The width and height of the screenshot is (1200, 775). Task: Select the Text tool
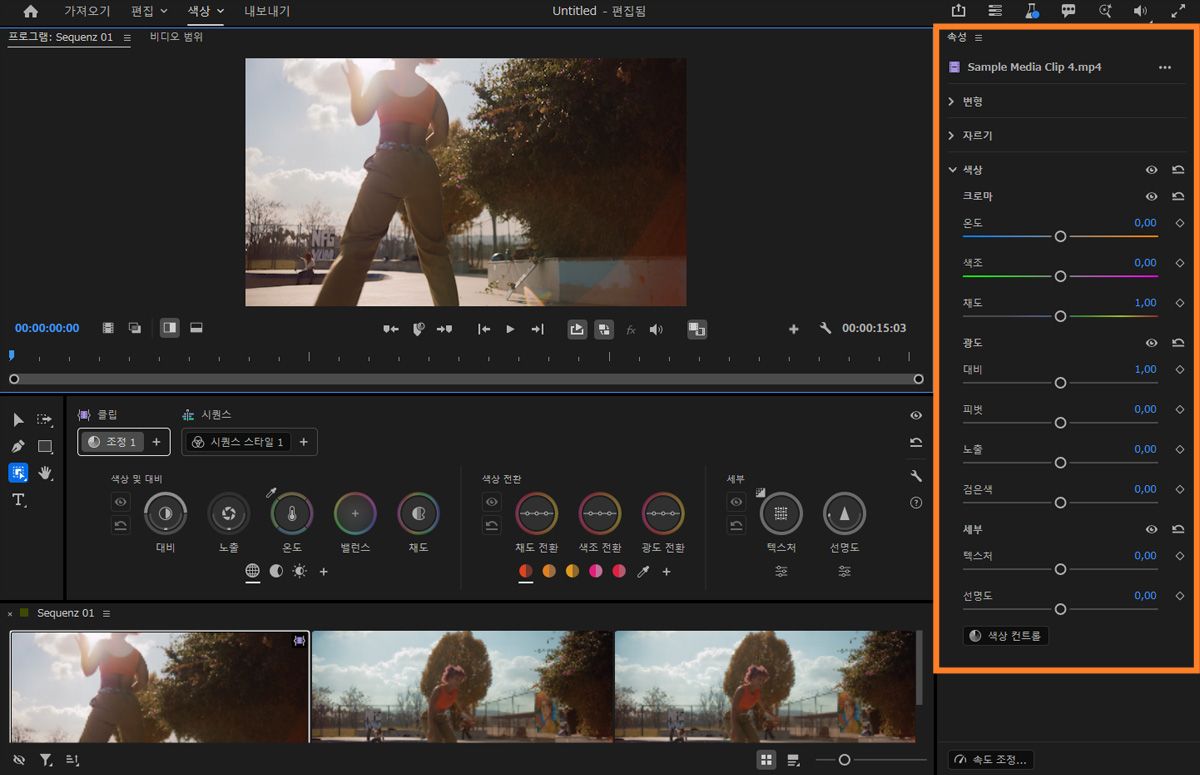(18, 500)
